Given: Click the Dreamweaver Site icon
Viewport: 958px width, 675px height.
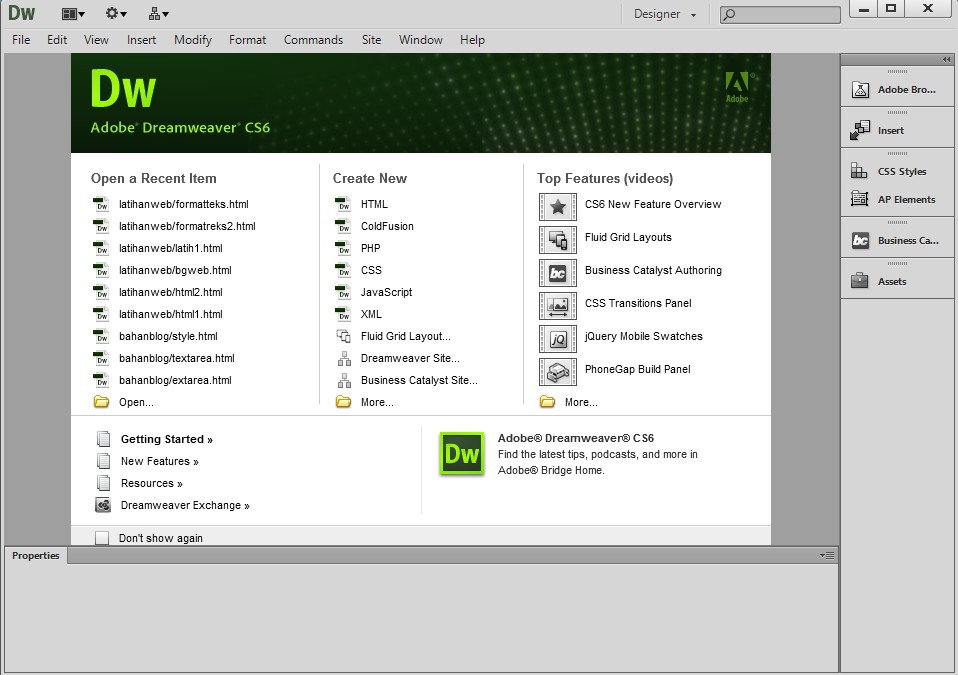Looking at the screenshot, I should pyautogui.click(x=344, y=358).
